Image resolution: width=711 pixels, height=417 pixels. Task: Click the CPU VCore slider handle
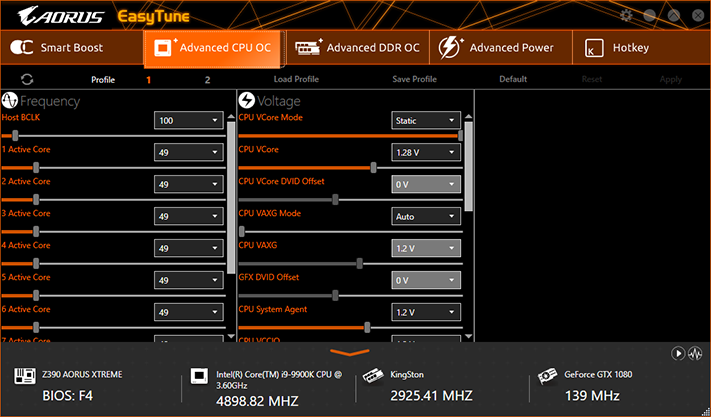pyautogui.click(x=373, y=168)
